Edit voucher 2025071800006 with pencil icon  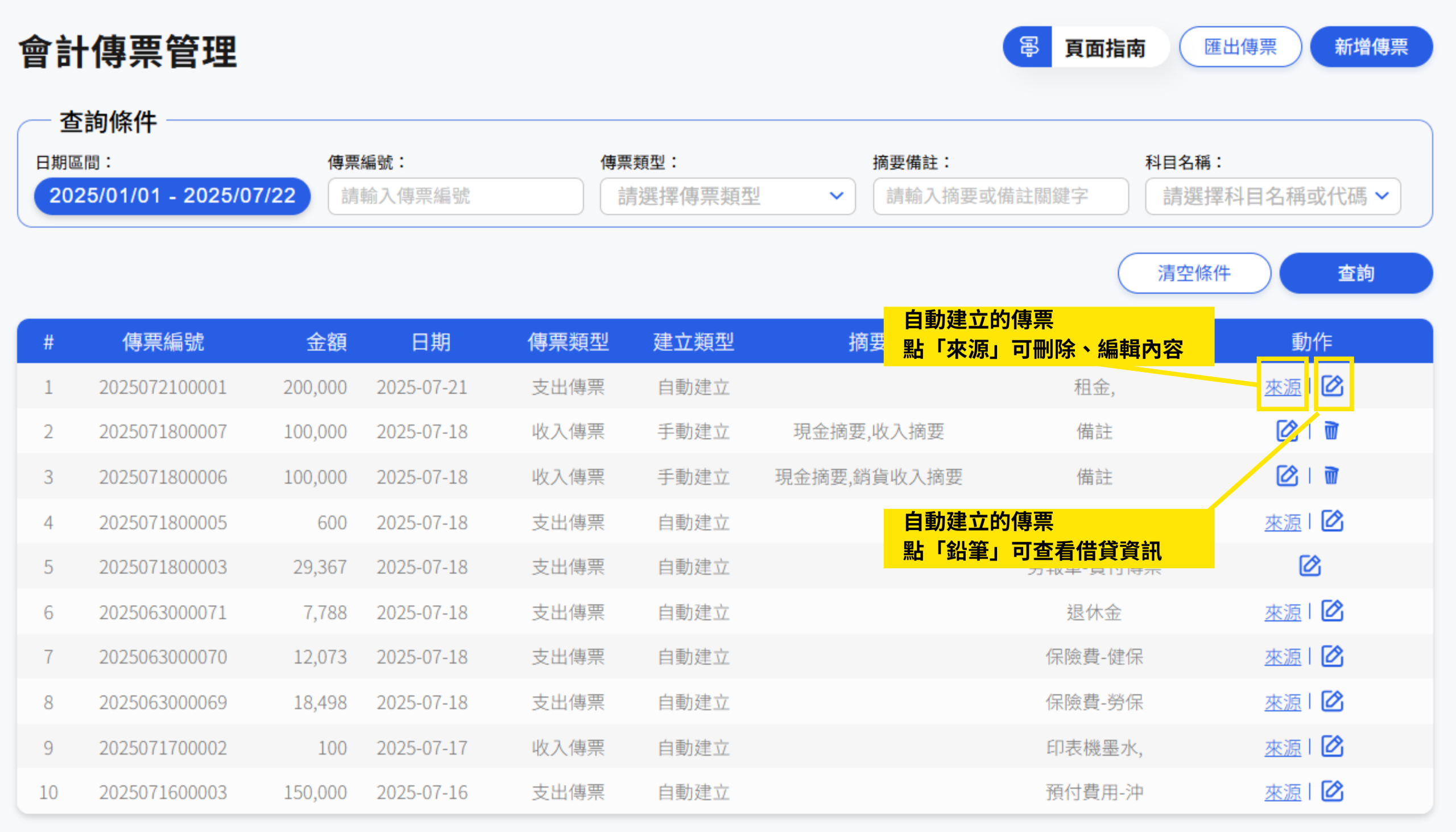[x=1287, y=475]
